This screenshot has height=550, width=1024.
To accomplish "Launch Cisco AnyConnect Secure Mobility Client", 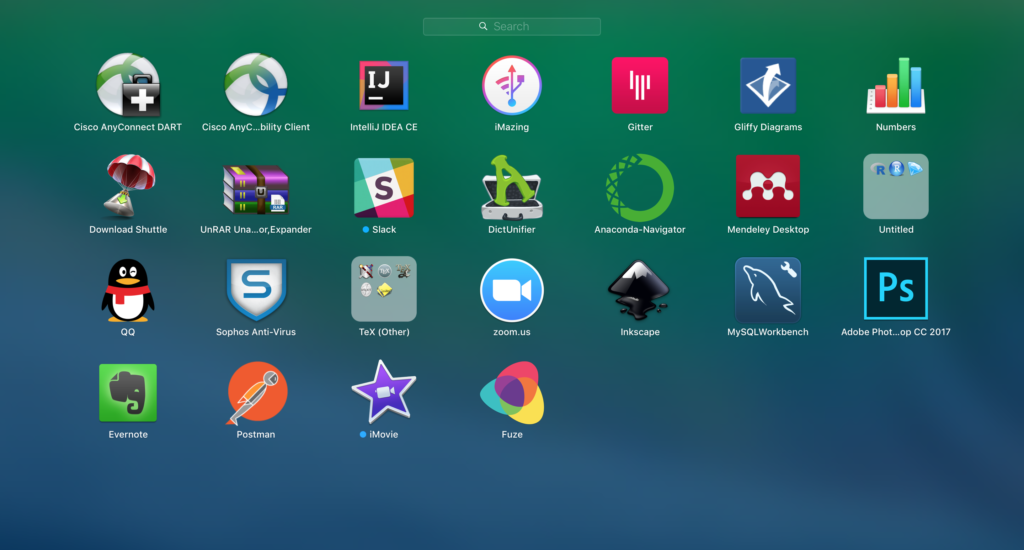I will [256, 86].
